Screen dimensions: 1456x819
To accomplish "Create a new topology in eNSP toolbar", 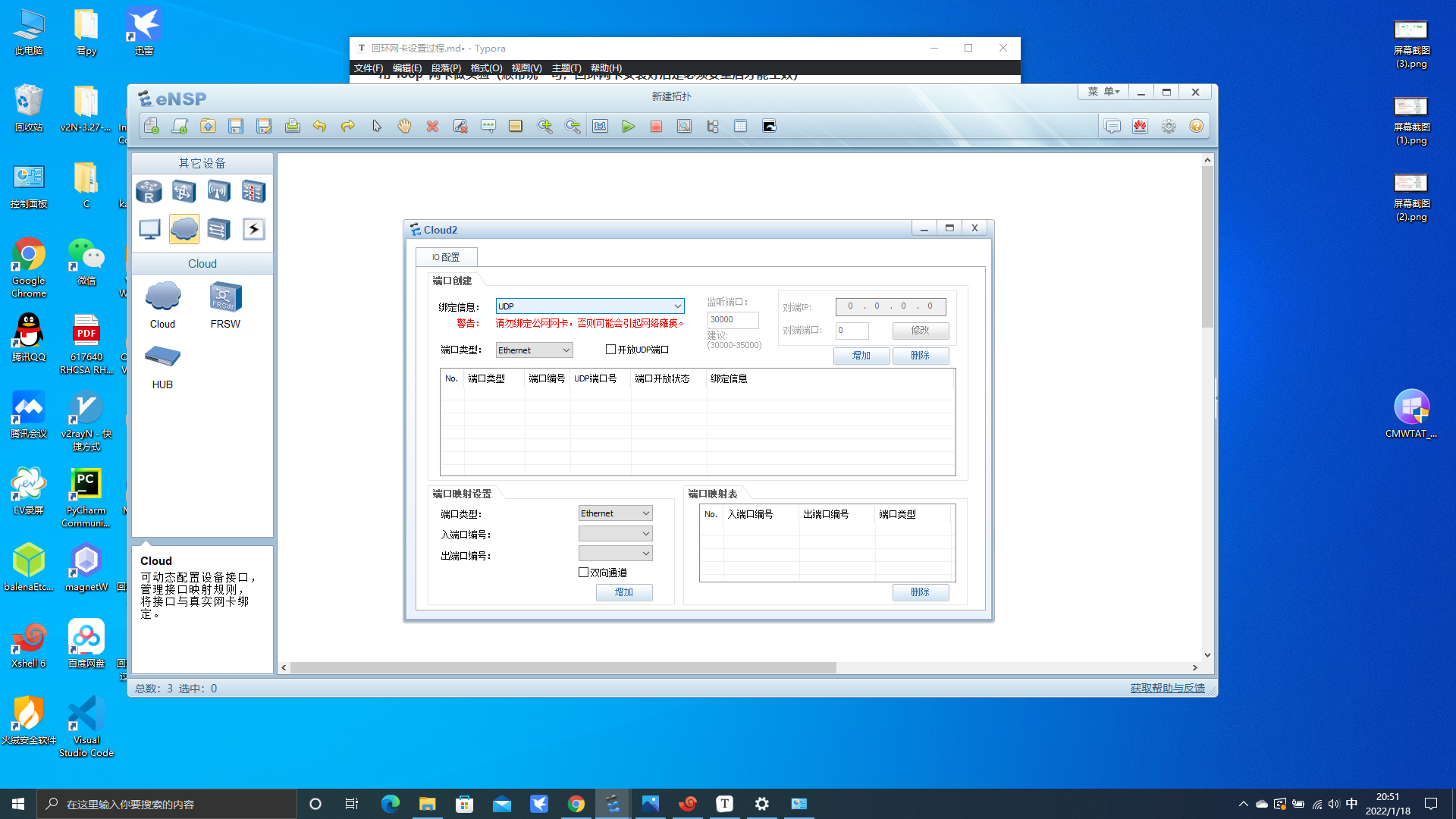I will coord(152,127).
